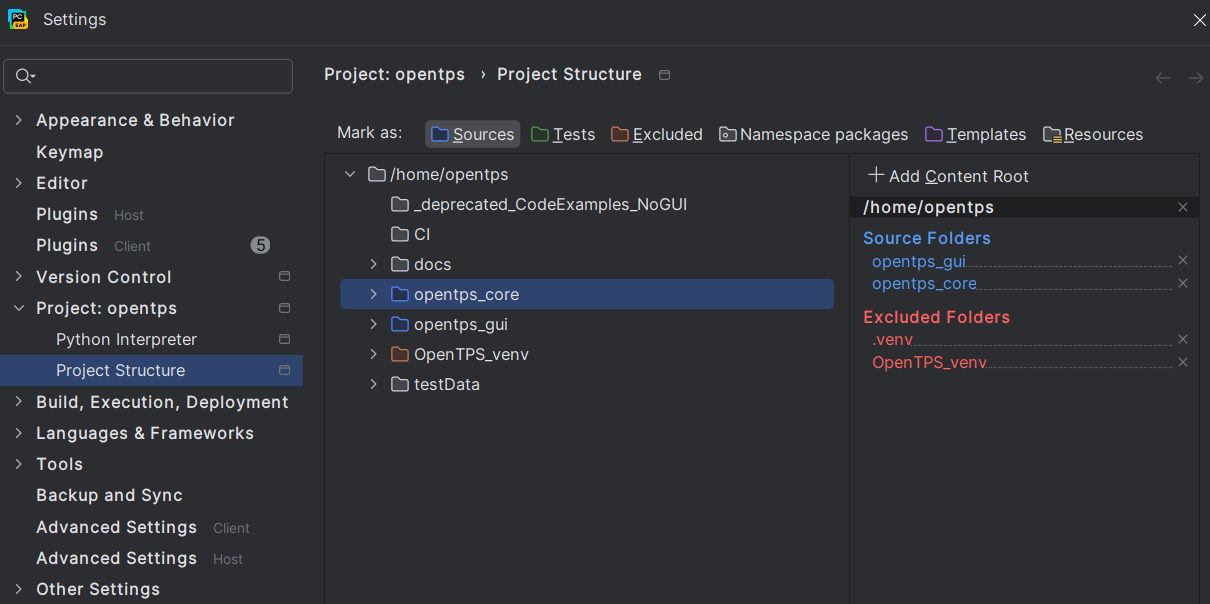Expand the testData folder
The image size is (1210, 604).
374,384
